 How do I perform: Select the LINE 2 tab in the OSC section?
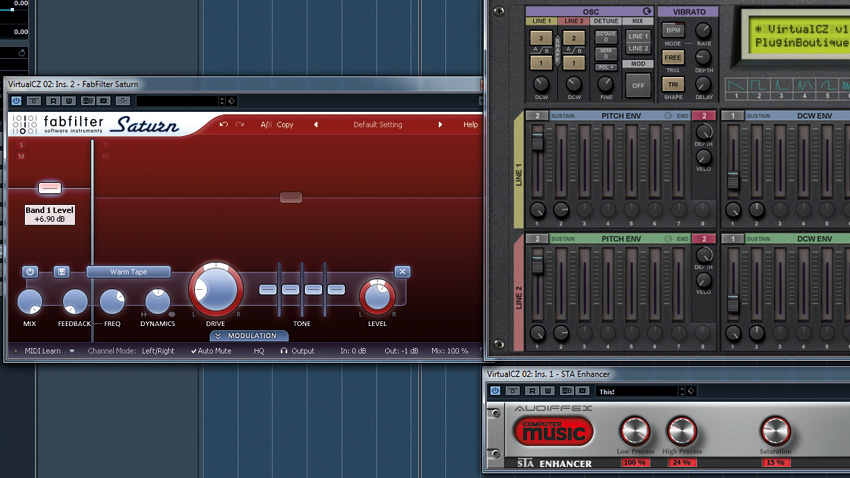pos(574,21)
